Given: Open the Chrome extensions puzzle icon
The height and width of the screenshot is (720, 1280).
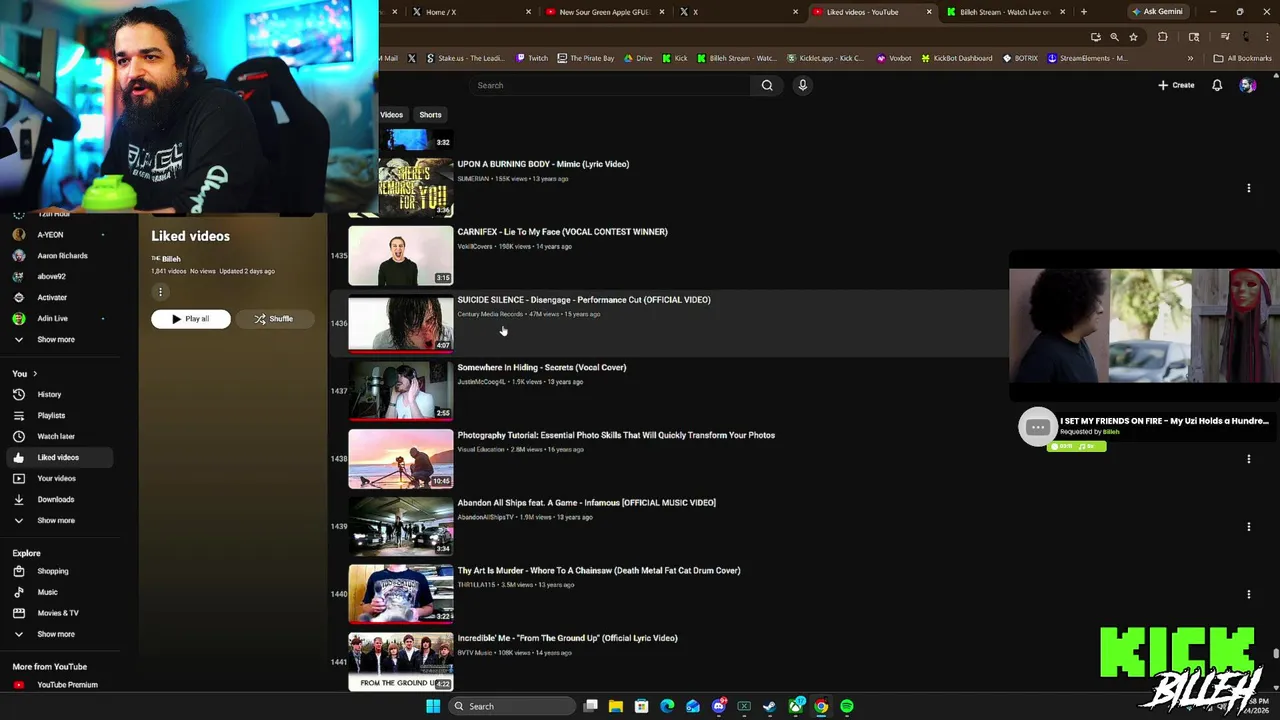Looking at the screenshot, I should pyautogui.click(x=1162, y=37).
